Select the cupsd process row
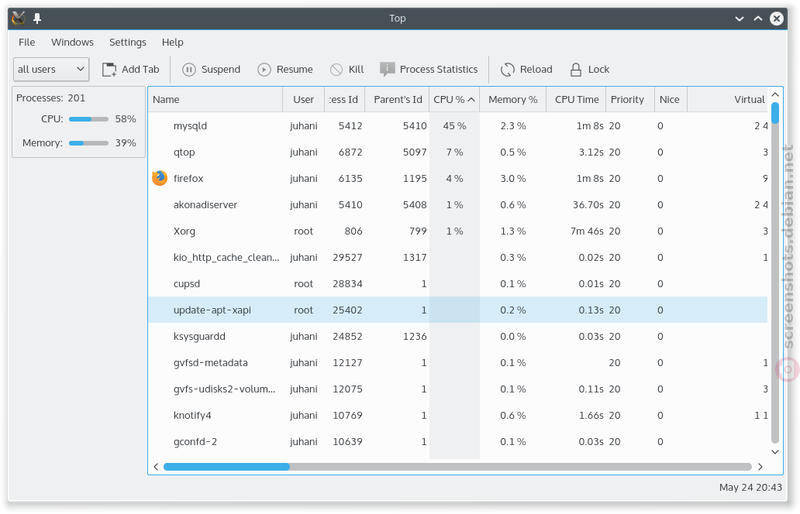800x514 pixels. click(458, 284)
